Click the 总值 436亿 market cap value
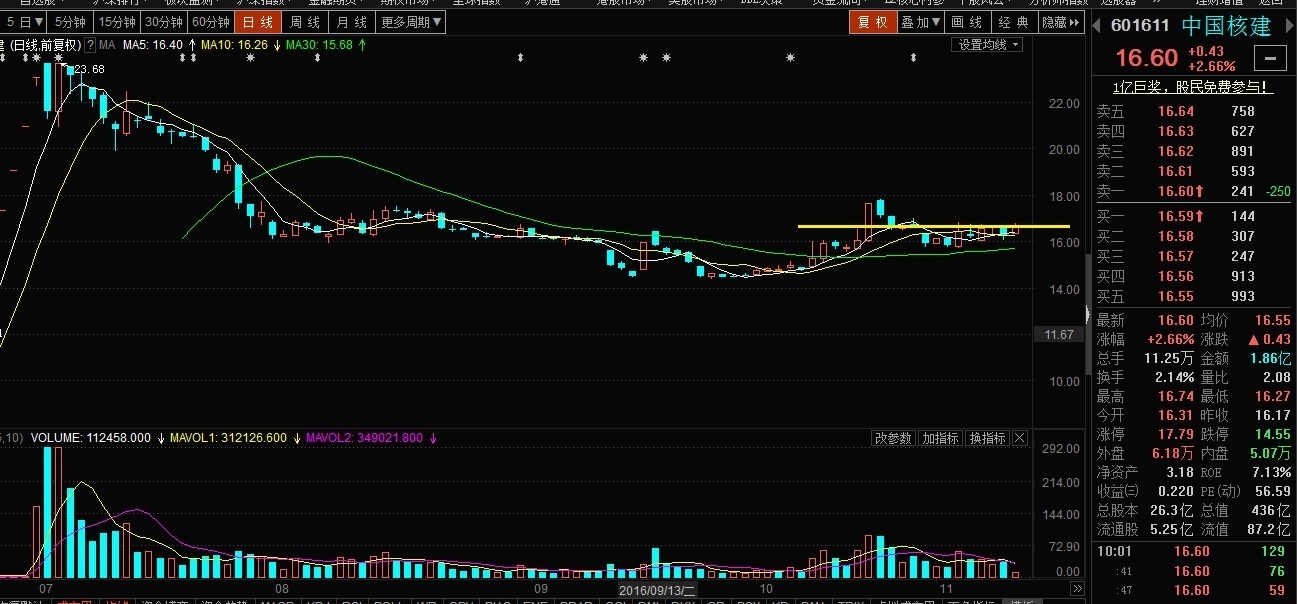 [1272, 510]
